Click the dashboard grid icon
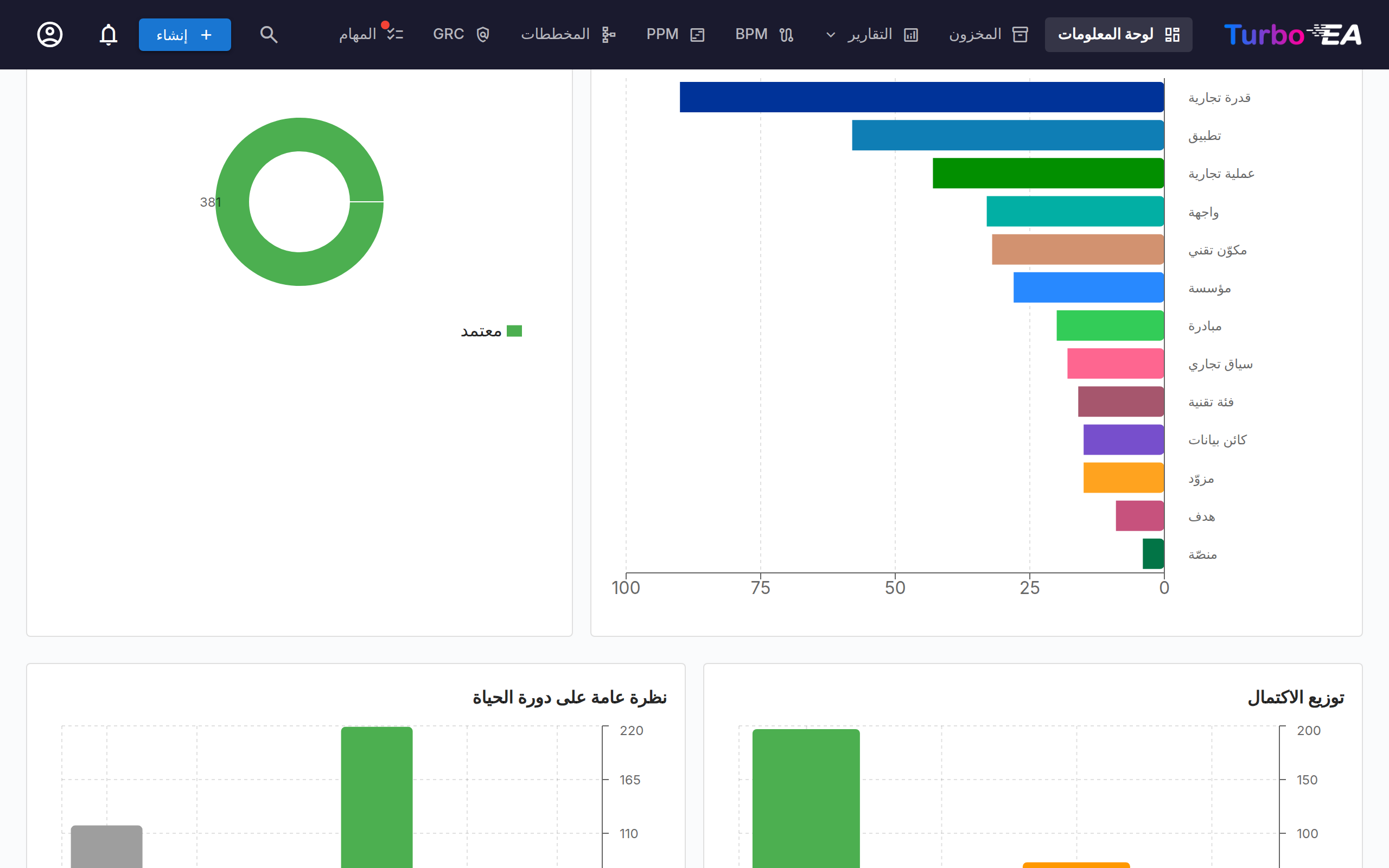The image size is (1389, 868). pos(1172,34)
